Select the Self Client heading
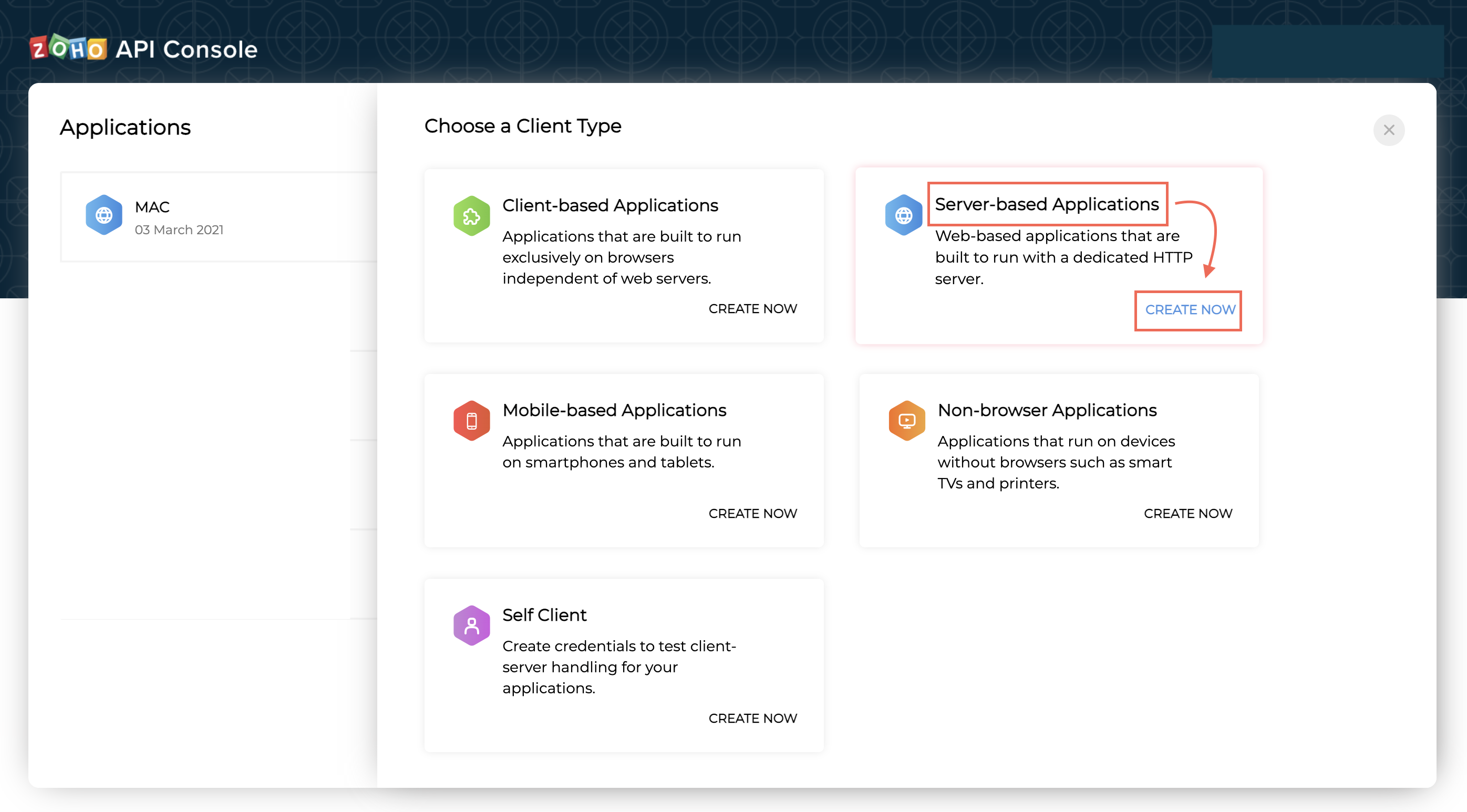1467x812 pixels. click(544, 615)
